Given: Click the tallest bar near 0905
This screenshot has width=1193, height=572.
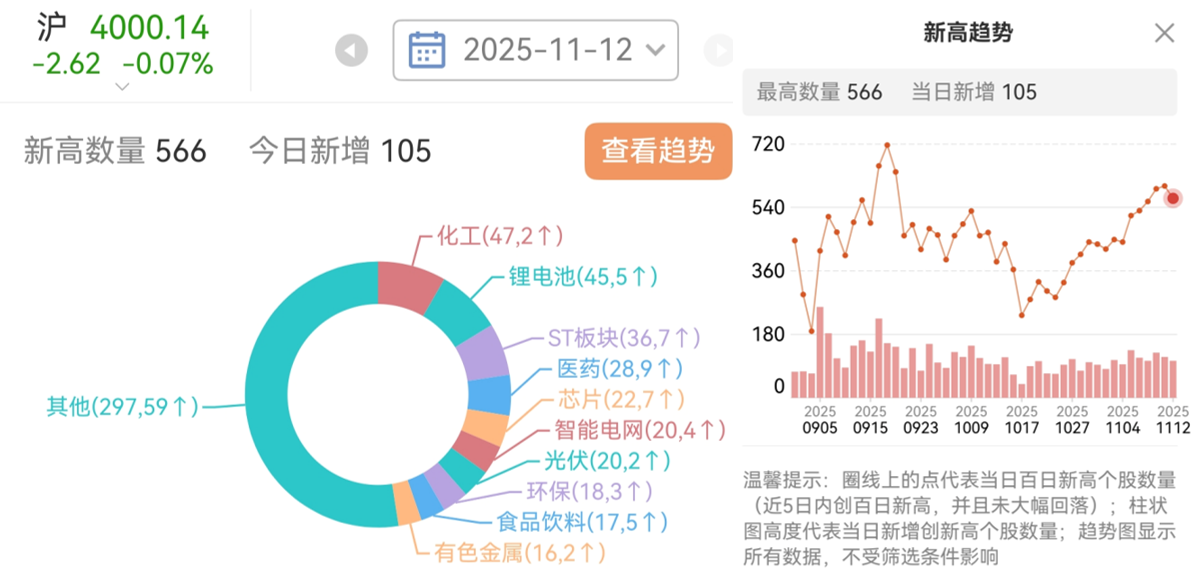Looking at the screenshot, I should click(820, 352).
